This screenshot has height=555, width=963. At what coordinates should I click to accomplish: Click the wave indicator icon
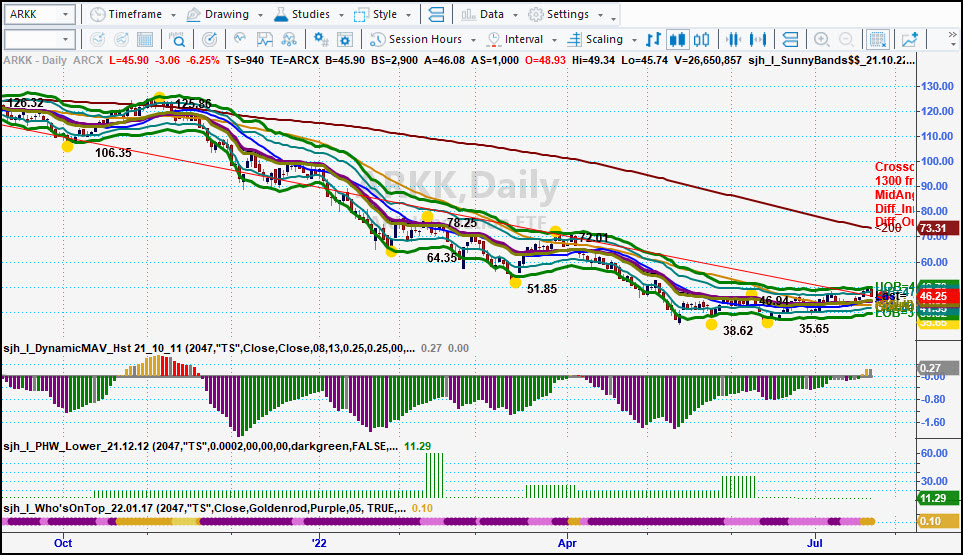240,39
